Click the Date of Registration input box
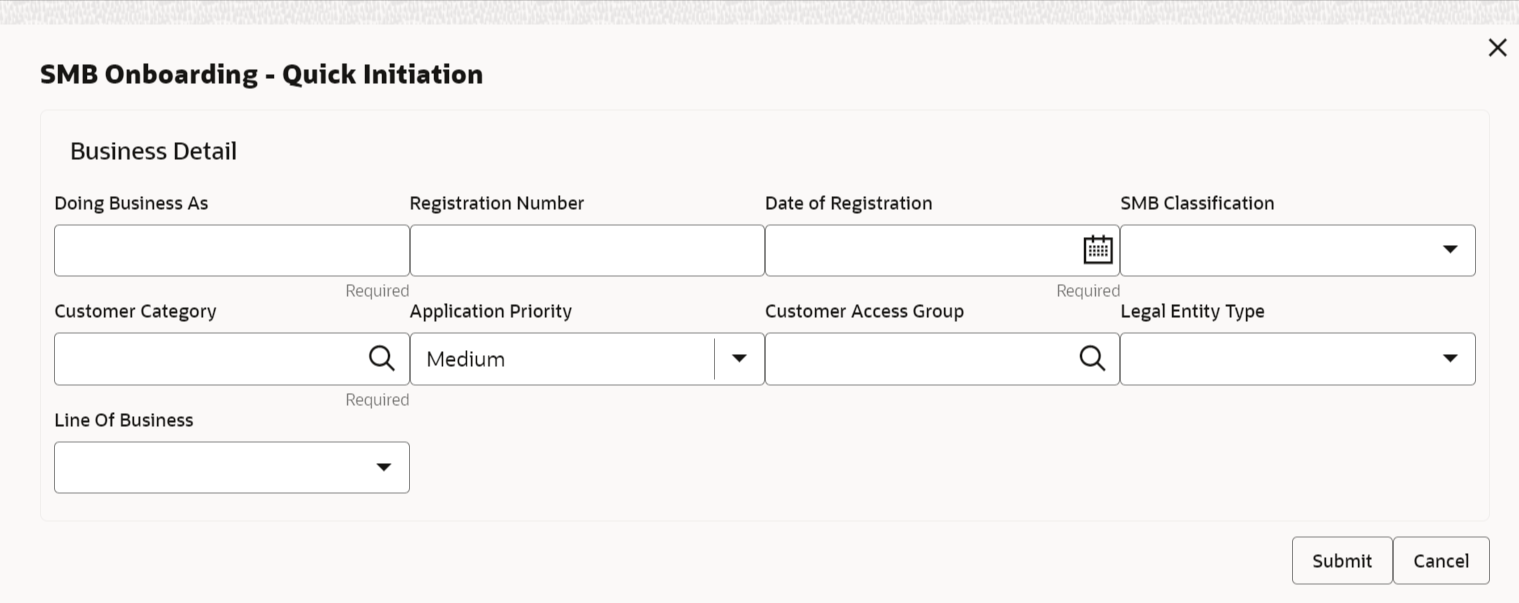Screen dimensions: 1519x603 (x=920, y=250)
